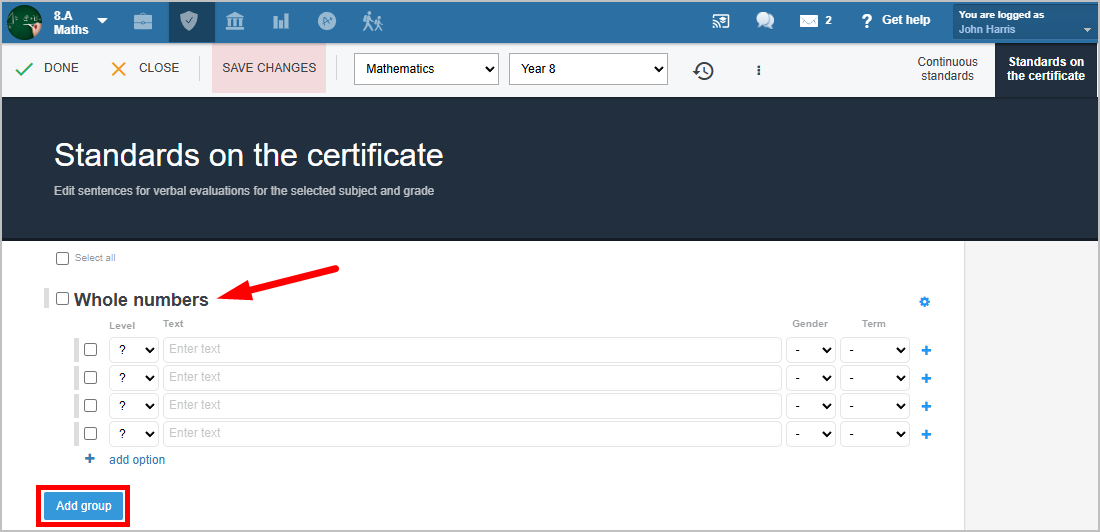This screenshot has height=532, width=1100.
Task: Tick the checkbox of the first text row
Action: pyautogui.click(x=91, y=350)
